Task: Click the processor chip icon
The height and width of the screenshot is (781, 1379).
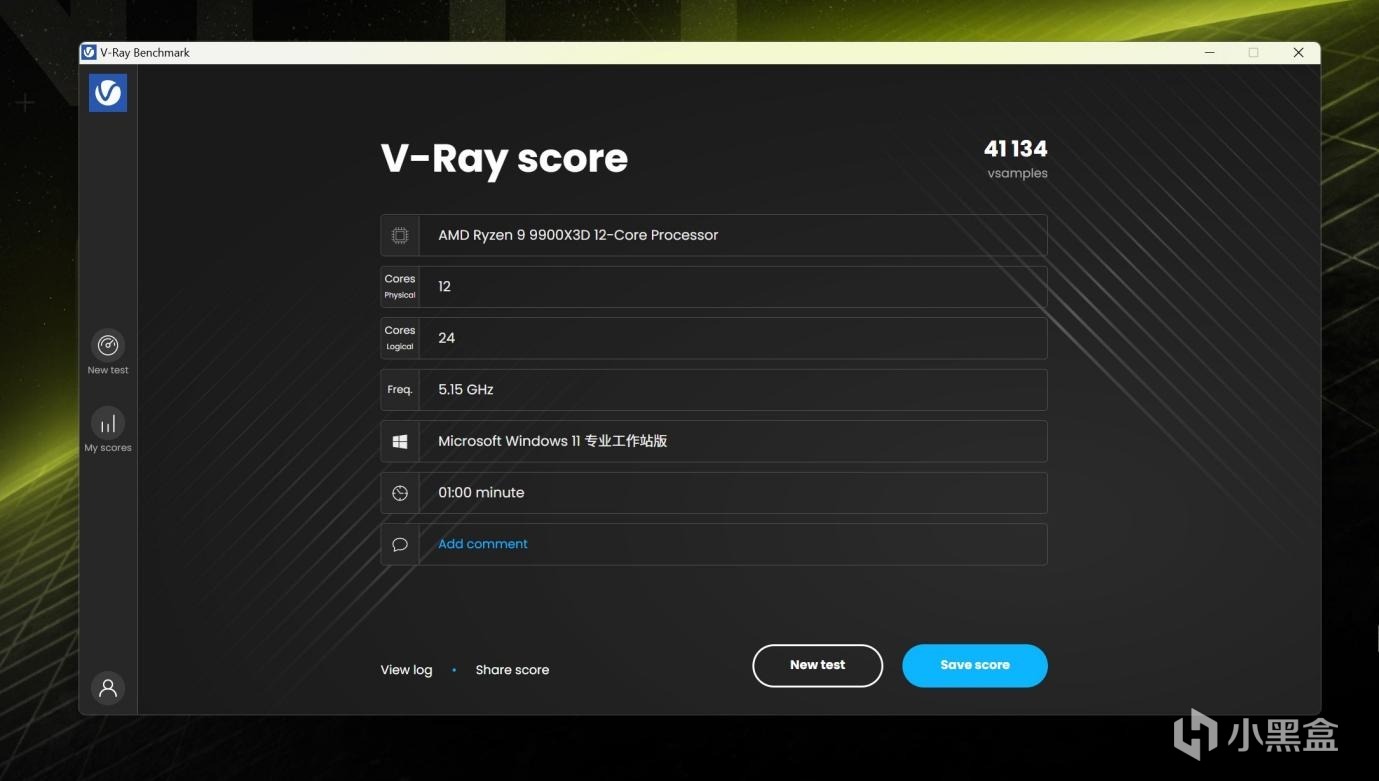Action: point(400,235)
